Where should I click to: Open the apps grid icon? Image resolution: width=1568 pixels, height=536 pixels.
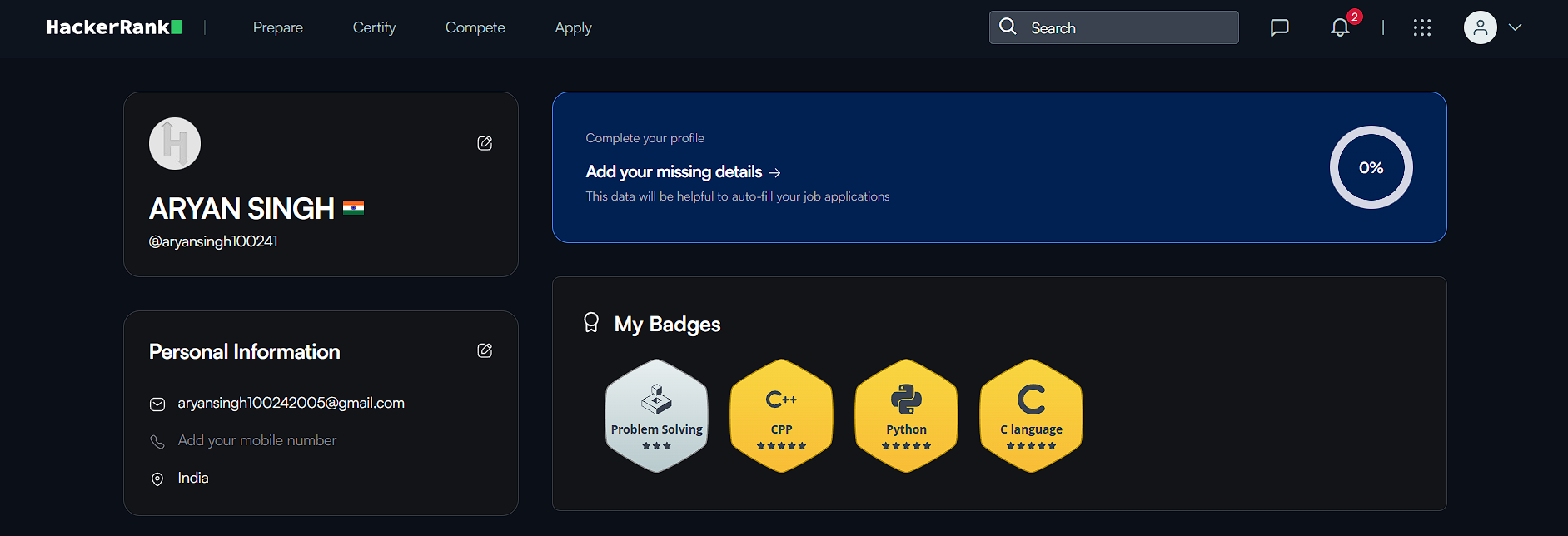(1422, 27)
